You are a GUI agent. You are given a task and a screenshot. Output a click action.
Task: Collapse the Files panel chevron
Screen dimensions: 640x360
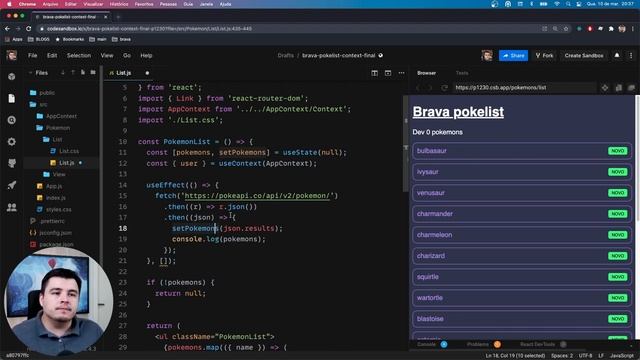click(x=30, y=73)
